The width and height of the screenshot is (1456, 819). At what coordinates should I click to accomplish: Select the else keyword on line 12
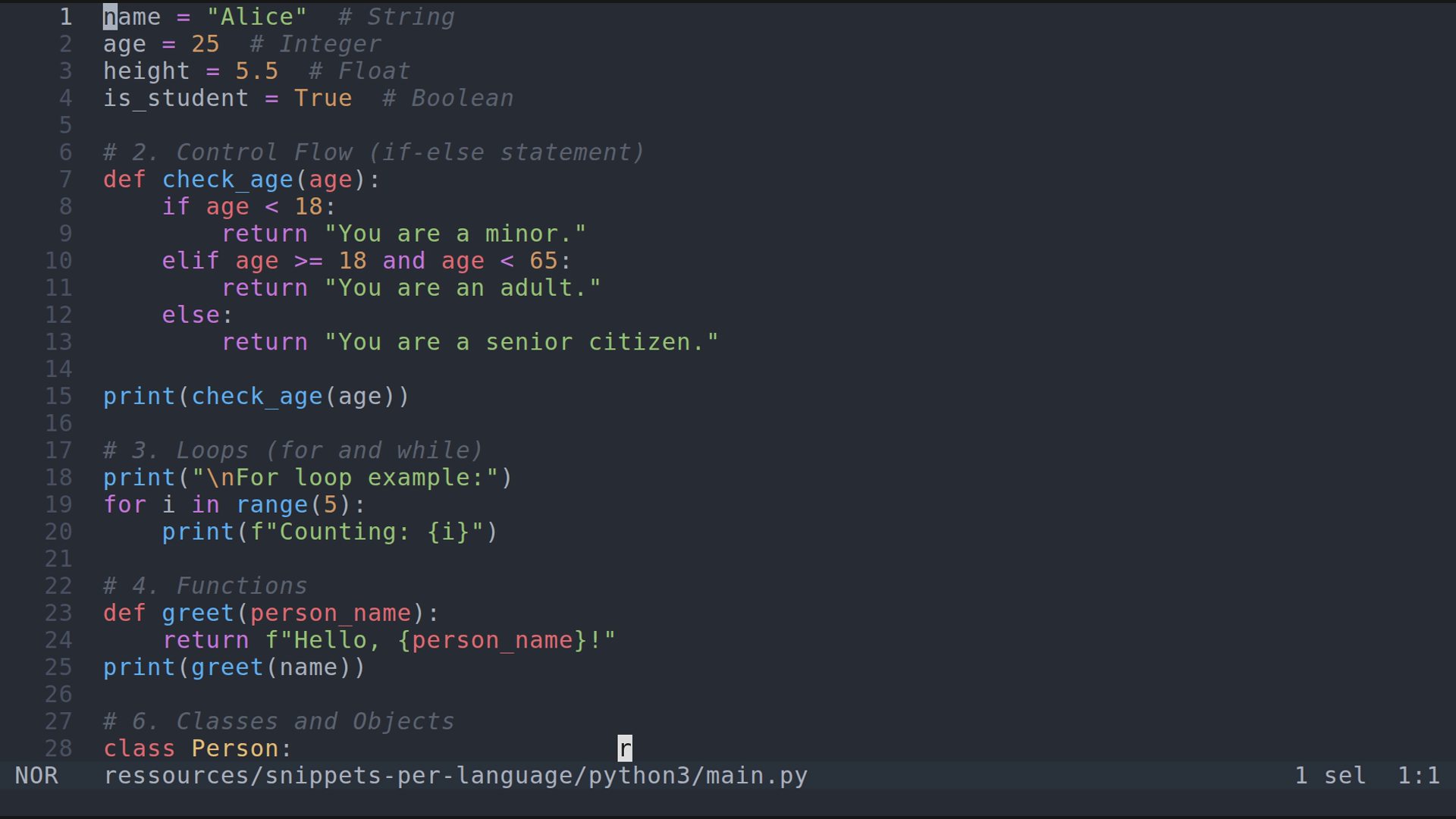pos(189,315)
